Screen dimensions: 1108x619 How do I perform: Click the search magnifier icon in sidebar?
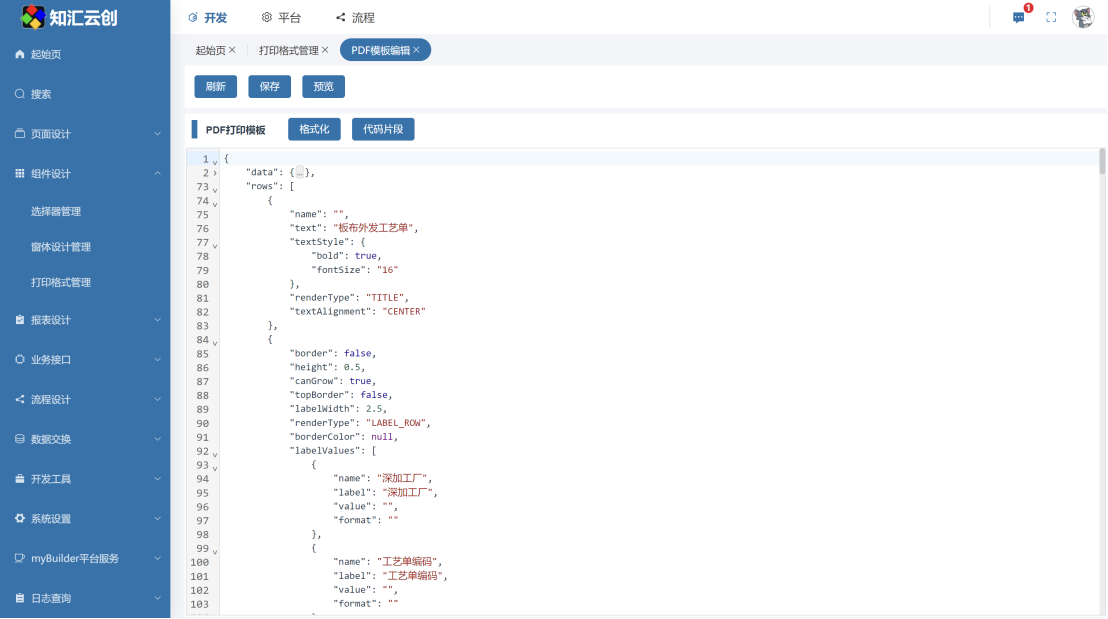click(x=20, y=94)
